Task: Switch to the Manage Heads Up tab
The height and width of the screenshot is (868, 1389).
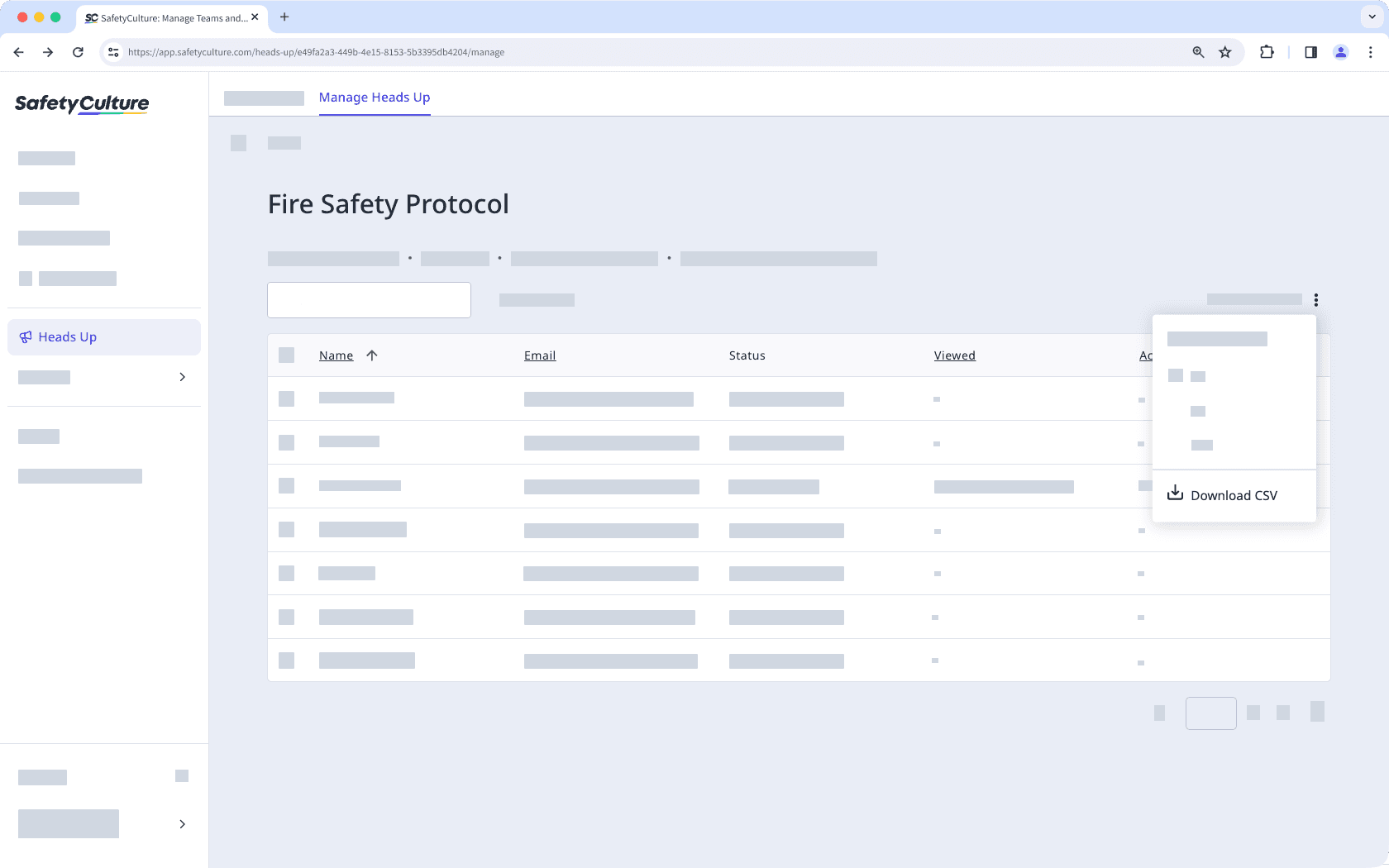Action: pos(375,98)
